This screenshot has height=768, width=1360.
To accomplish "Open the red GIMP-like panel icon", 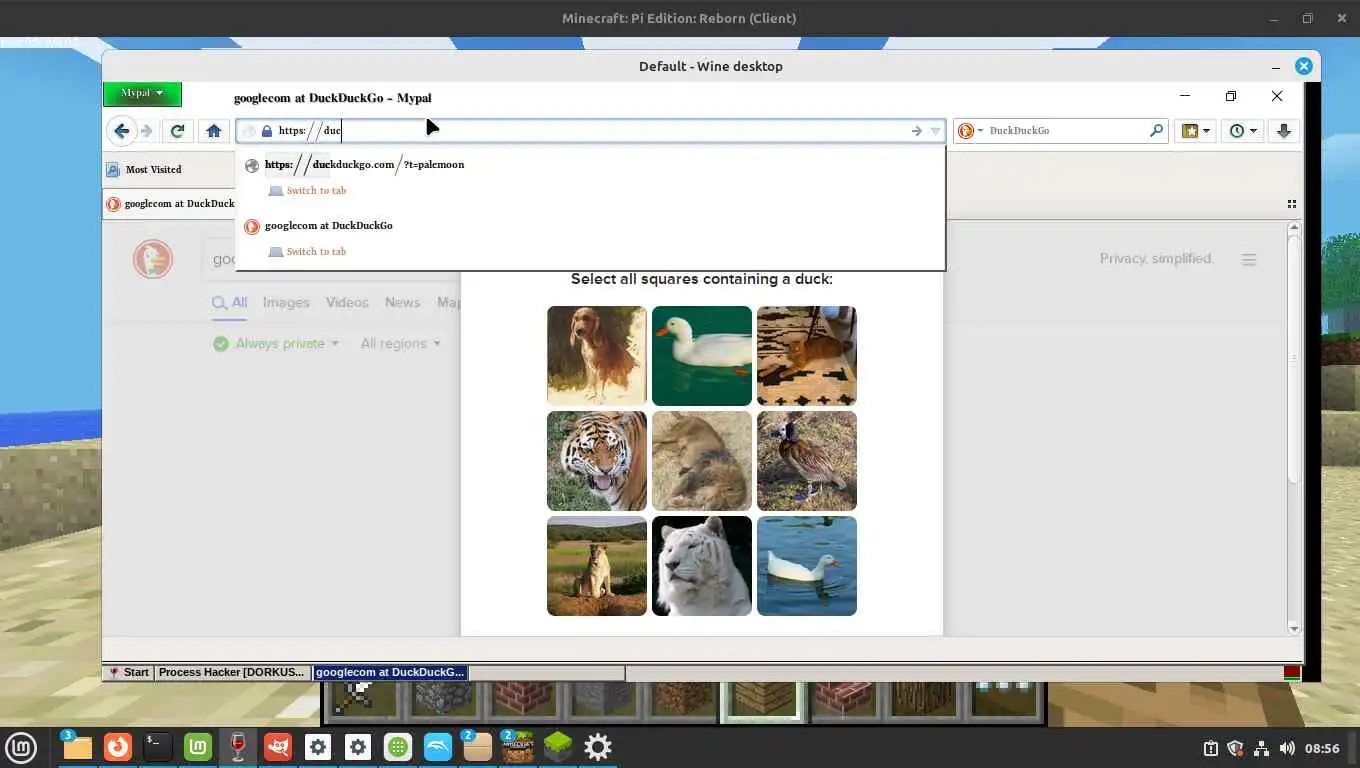I will point(278,747).
